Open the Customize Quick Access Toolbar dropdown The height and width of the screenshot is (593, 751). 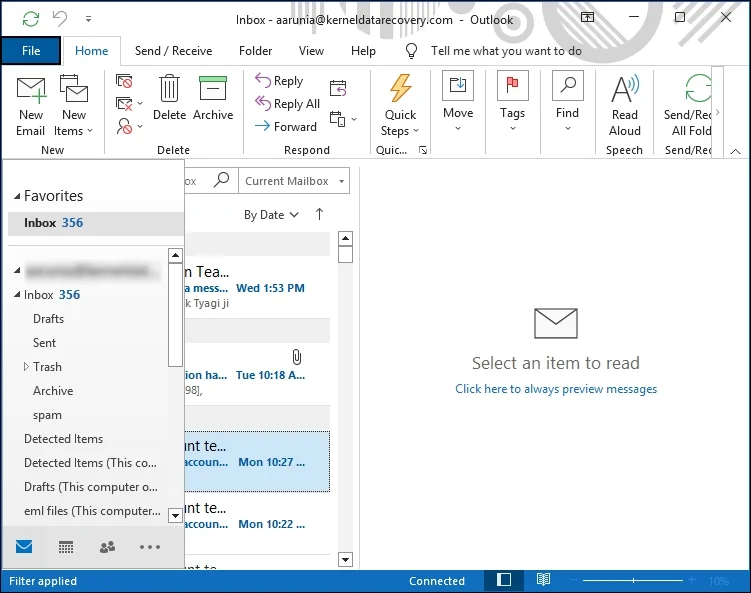point(89,19)
